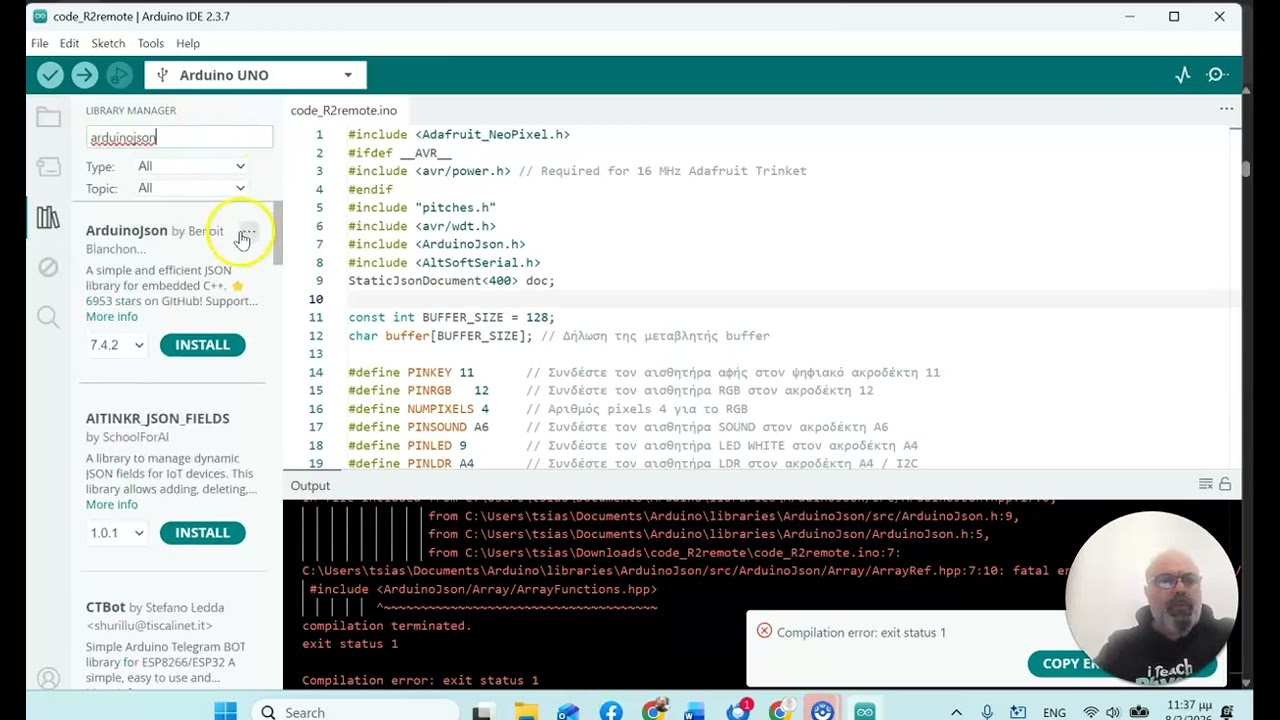Open the Help menu
The image size is (1280, 720).
point(188,43)
